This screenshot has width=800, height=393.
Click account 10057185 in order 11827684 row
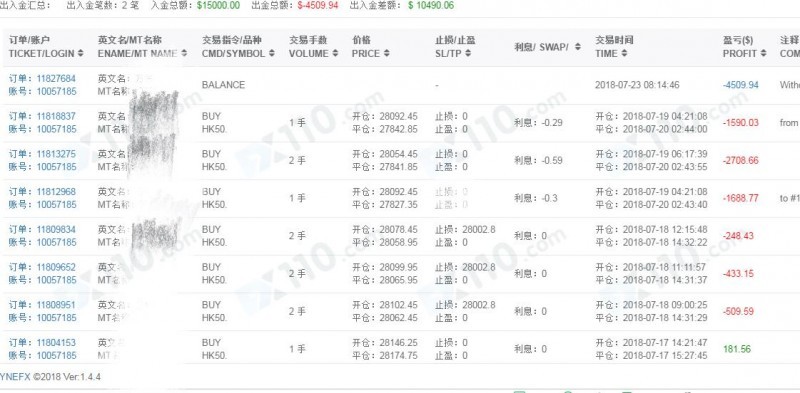pos(56,91)
